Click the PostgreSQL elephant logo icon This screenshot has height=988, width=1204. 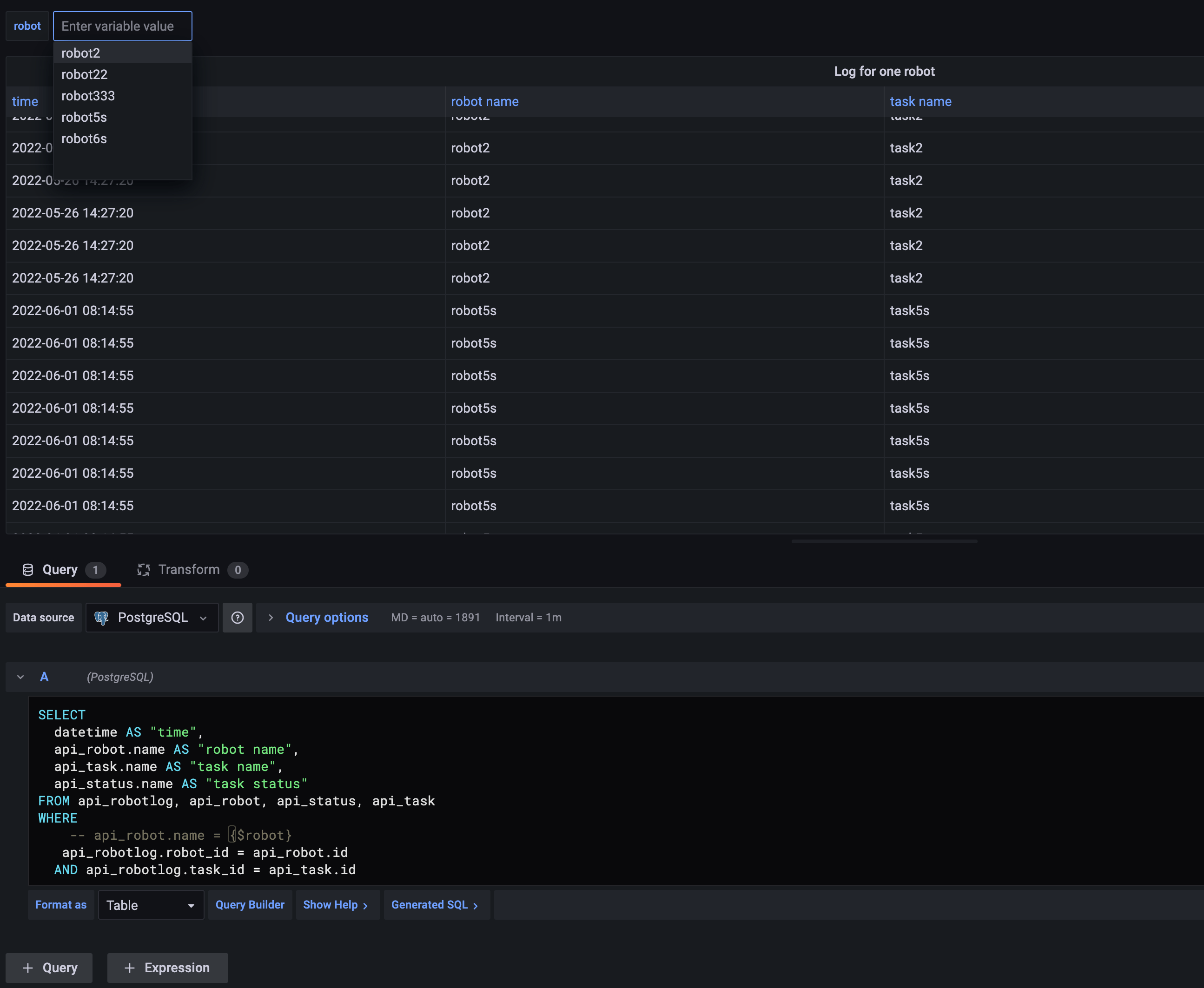(101, 618)
